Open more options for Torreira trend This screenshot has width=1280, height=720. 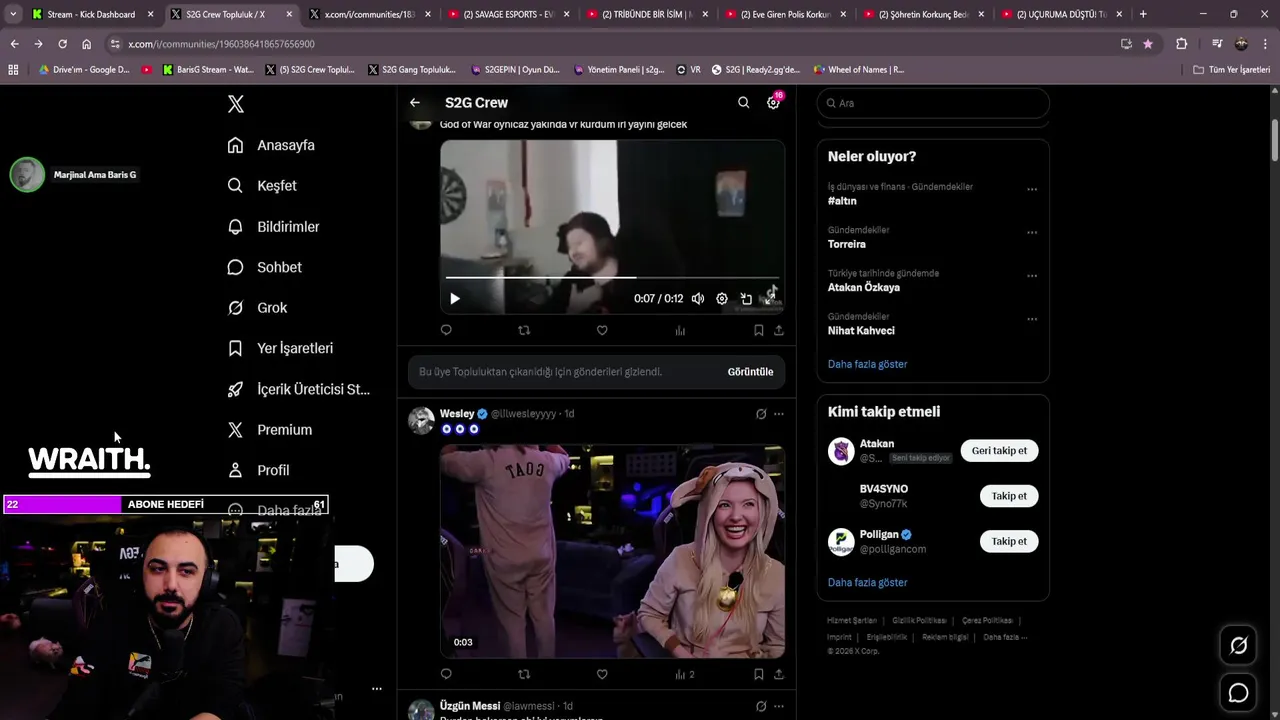pyautogui.click(x=1032, y=232)
